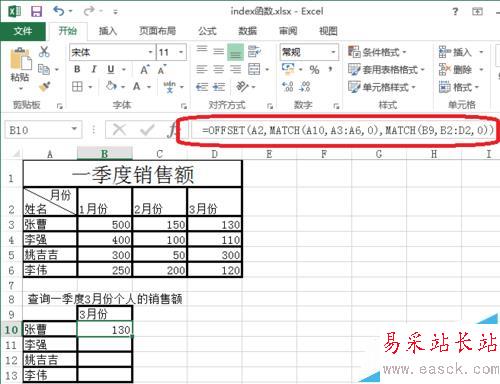Open the font size 11 dropdown
500x384 pixels.
pyautogui.click(x=181, y=52)
